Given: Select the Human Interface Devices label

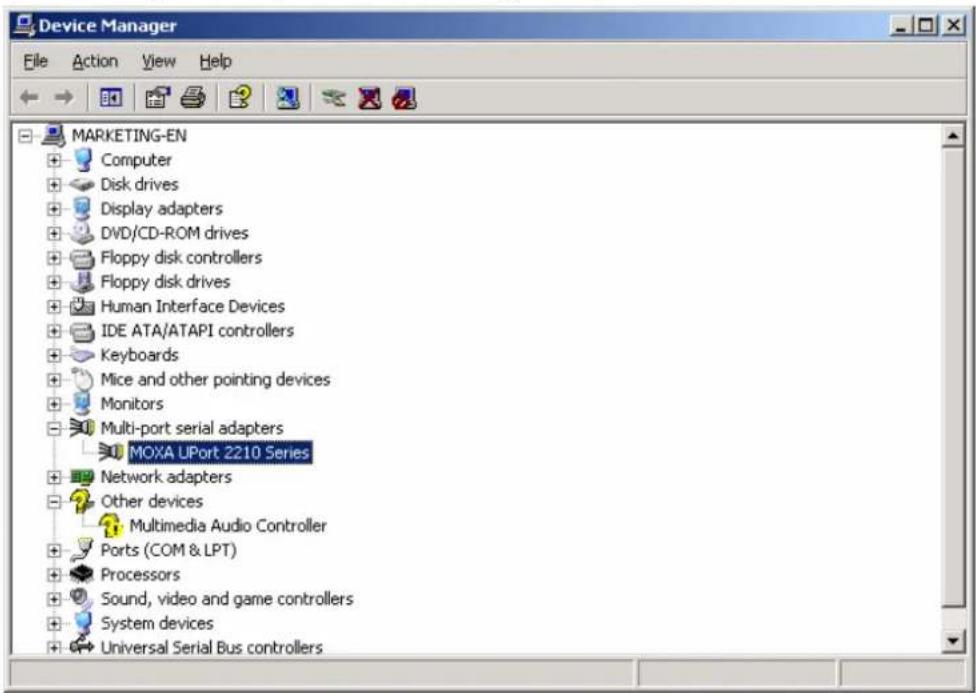Looking at the screenshot, I should 192,306.
